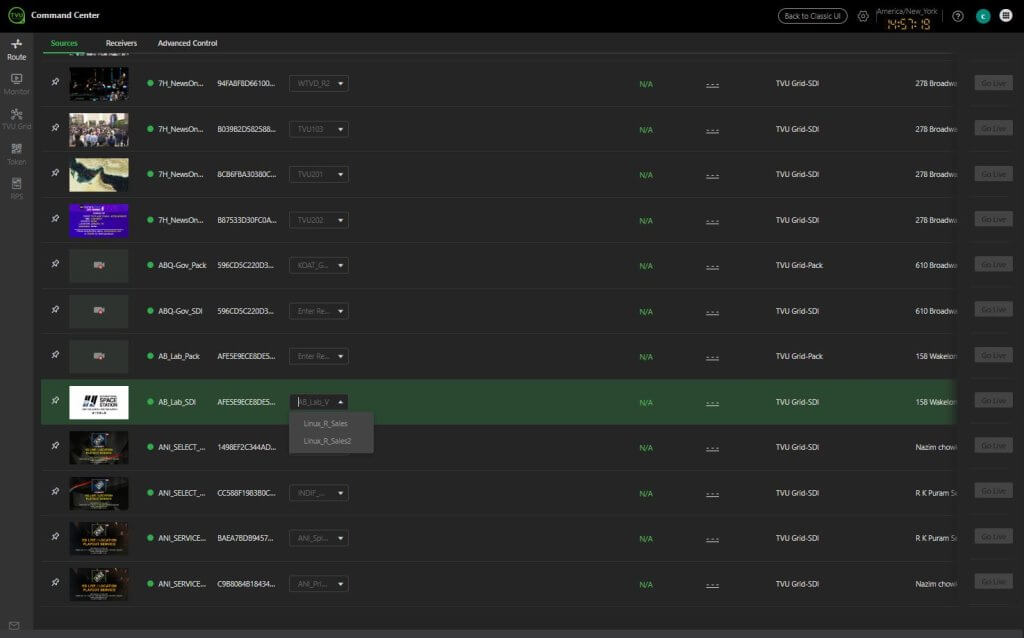Pin the source with ID B039B2D582588

coord(55,128)
